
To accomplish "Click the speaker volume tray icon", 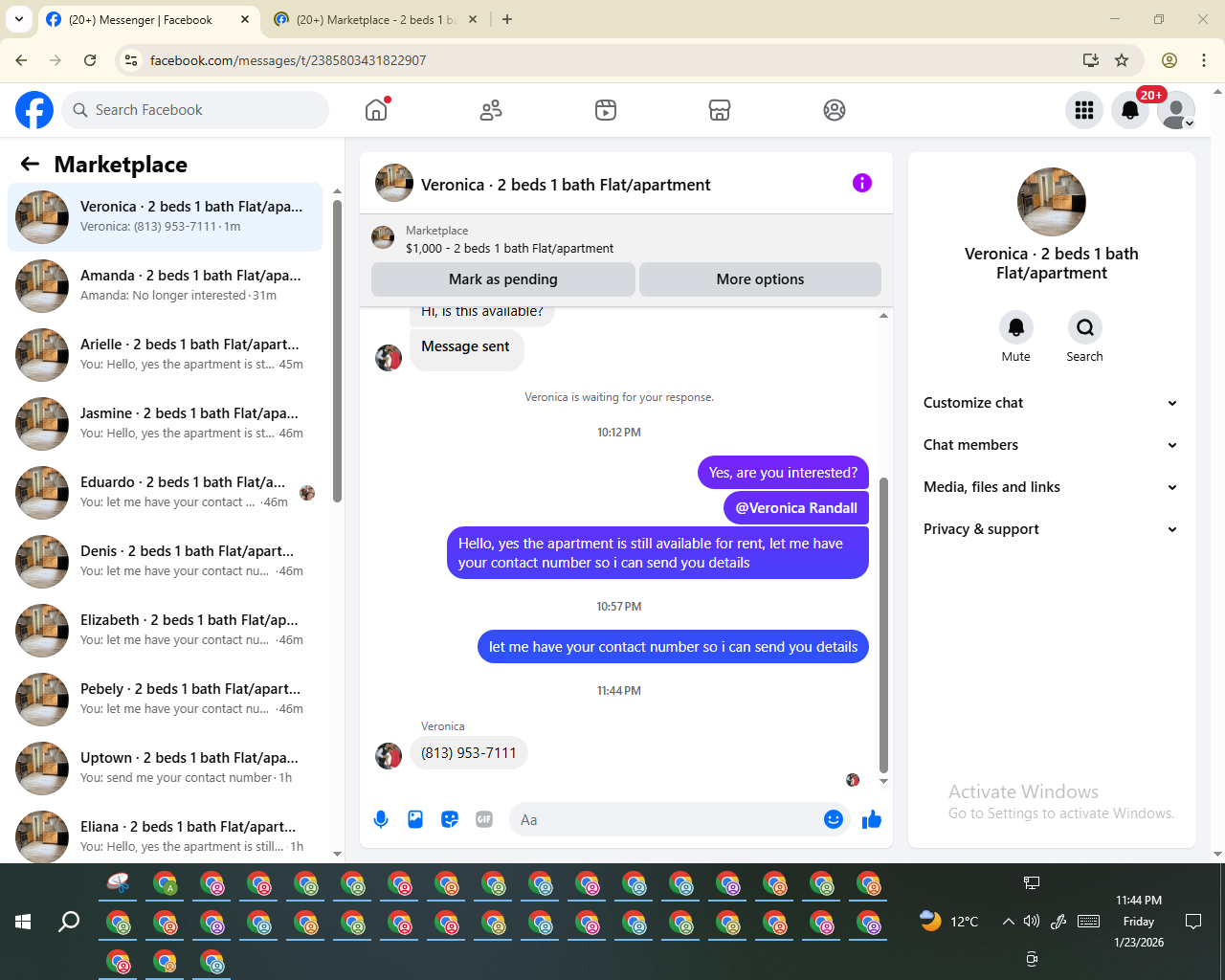I will [x=1032, y=922].
